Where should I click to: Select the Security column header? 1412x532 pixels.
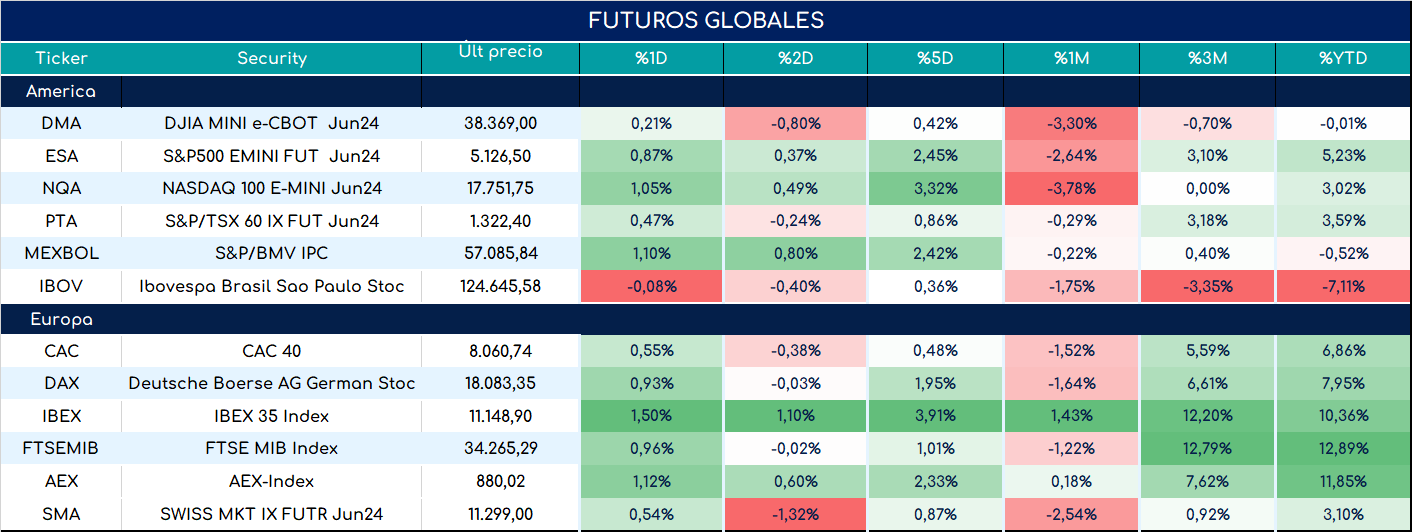click(x=272, y=58)
